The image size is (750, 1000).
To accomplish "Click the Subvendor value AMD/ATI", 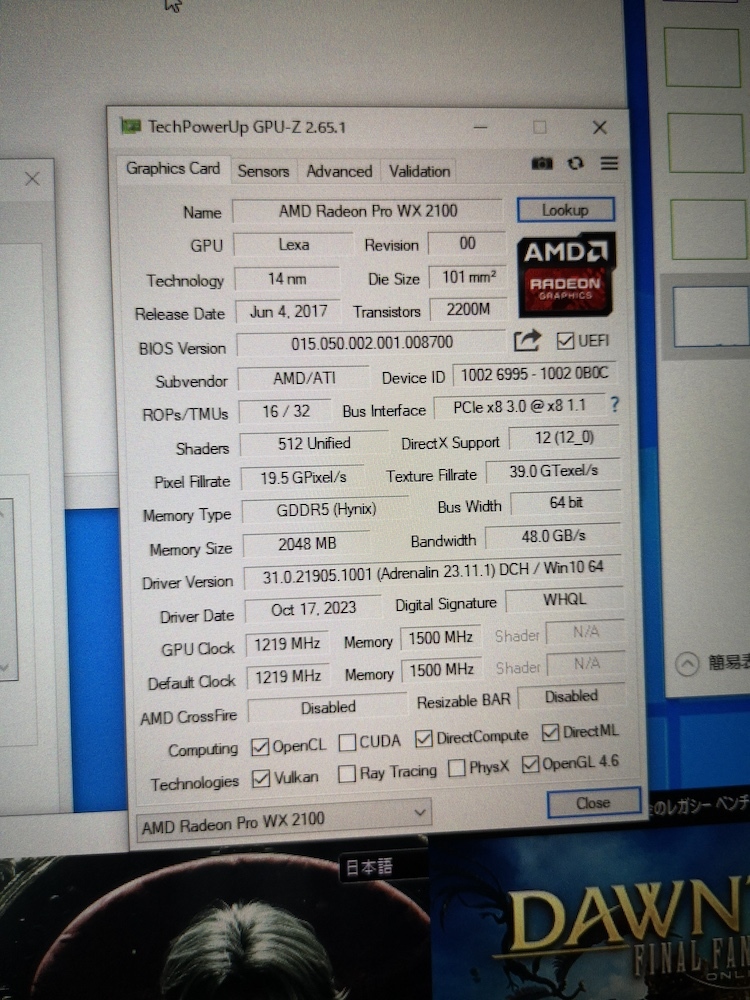I will point(304,378).
